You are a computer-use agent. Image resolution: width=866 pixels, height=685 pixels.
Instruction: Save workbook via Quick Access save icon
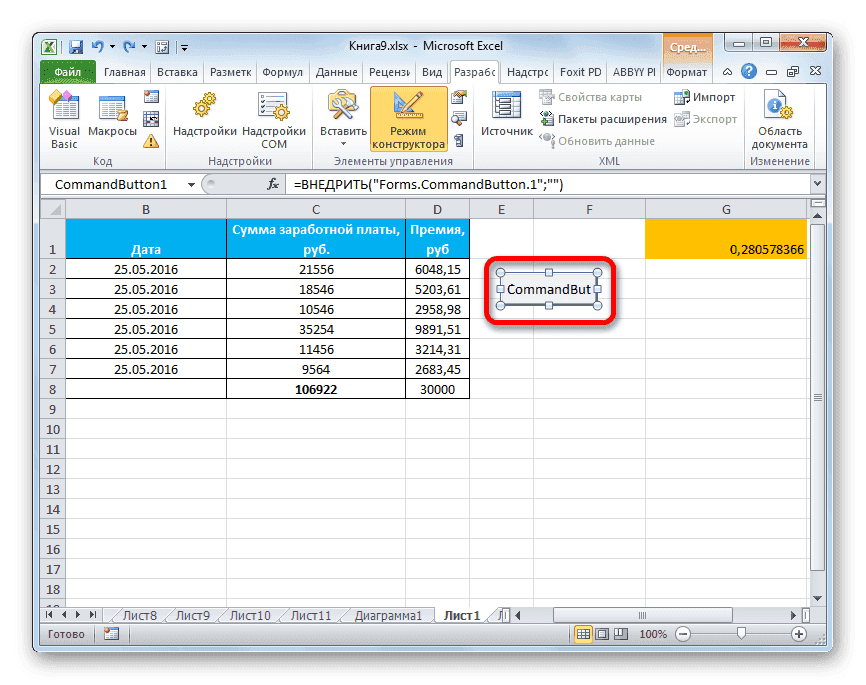pos(75,46)
